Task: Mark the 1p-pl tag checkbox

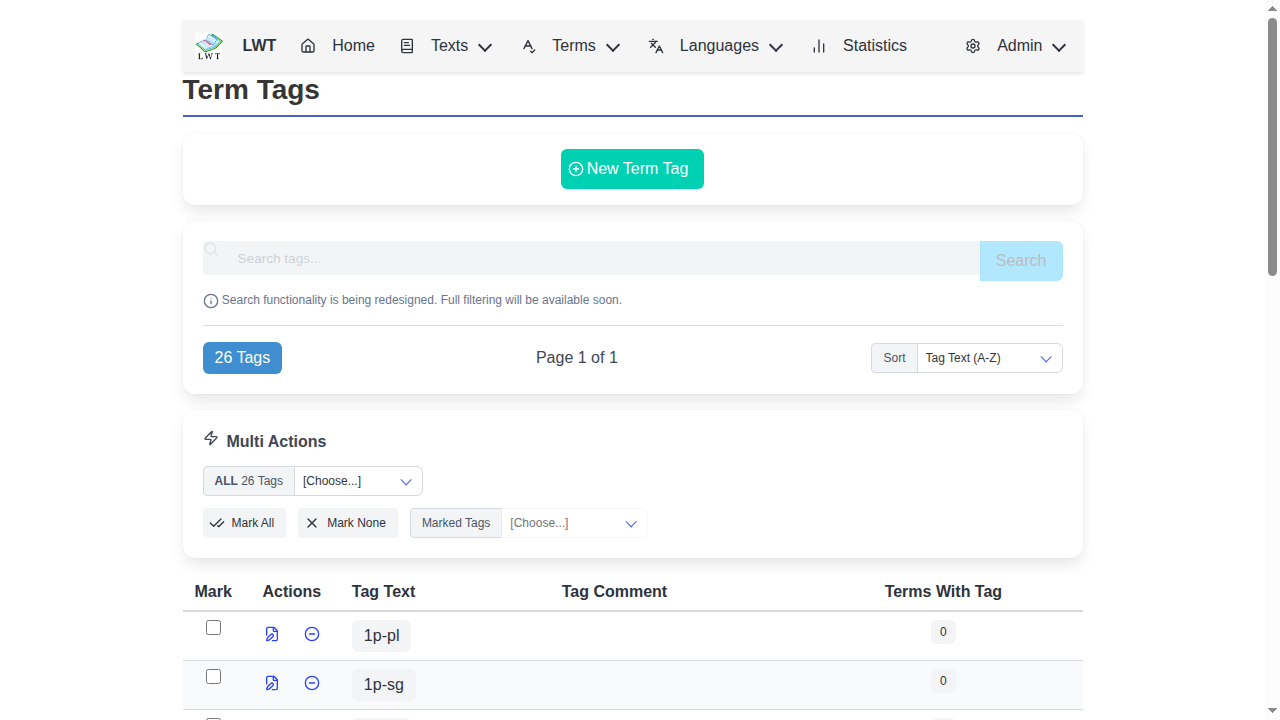Action: 213,628
